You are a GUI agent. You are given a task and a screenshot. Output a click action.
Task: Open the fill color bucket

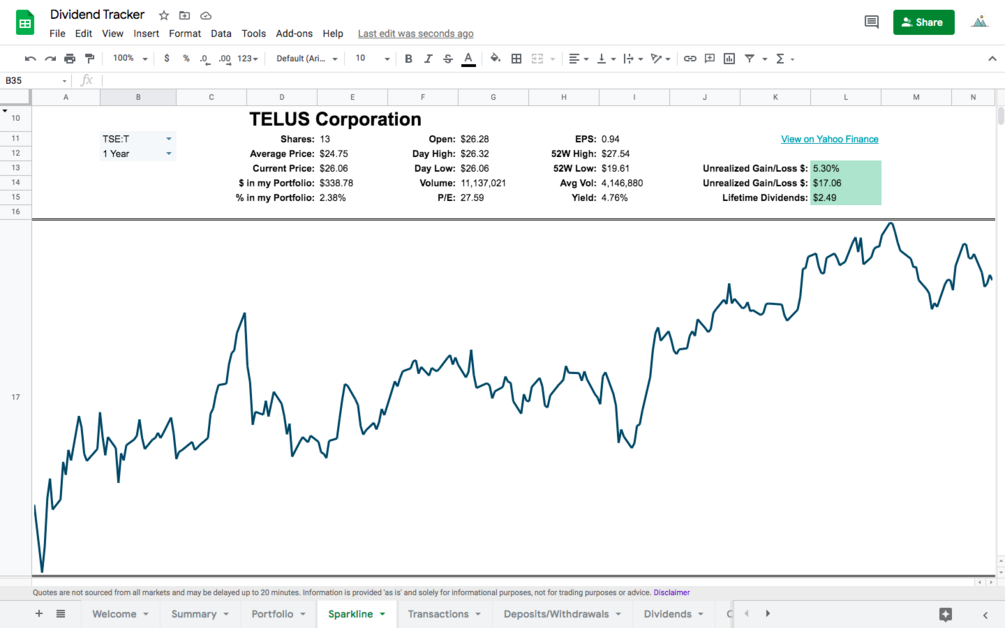[x=495, y=58]
